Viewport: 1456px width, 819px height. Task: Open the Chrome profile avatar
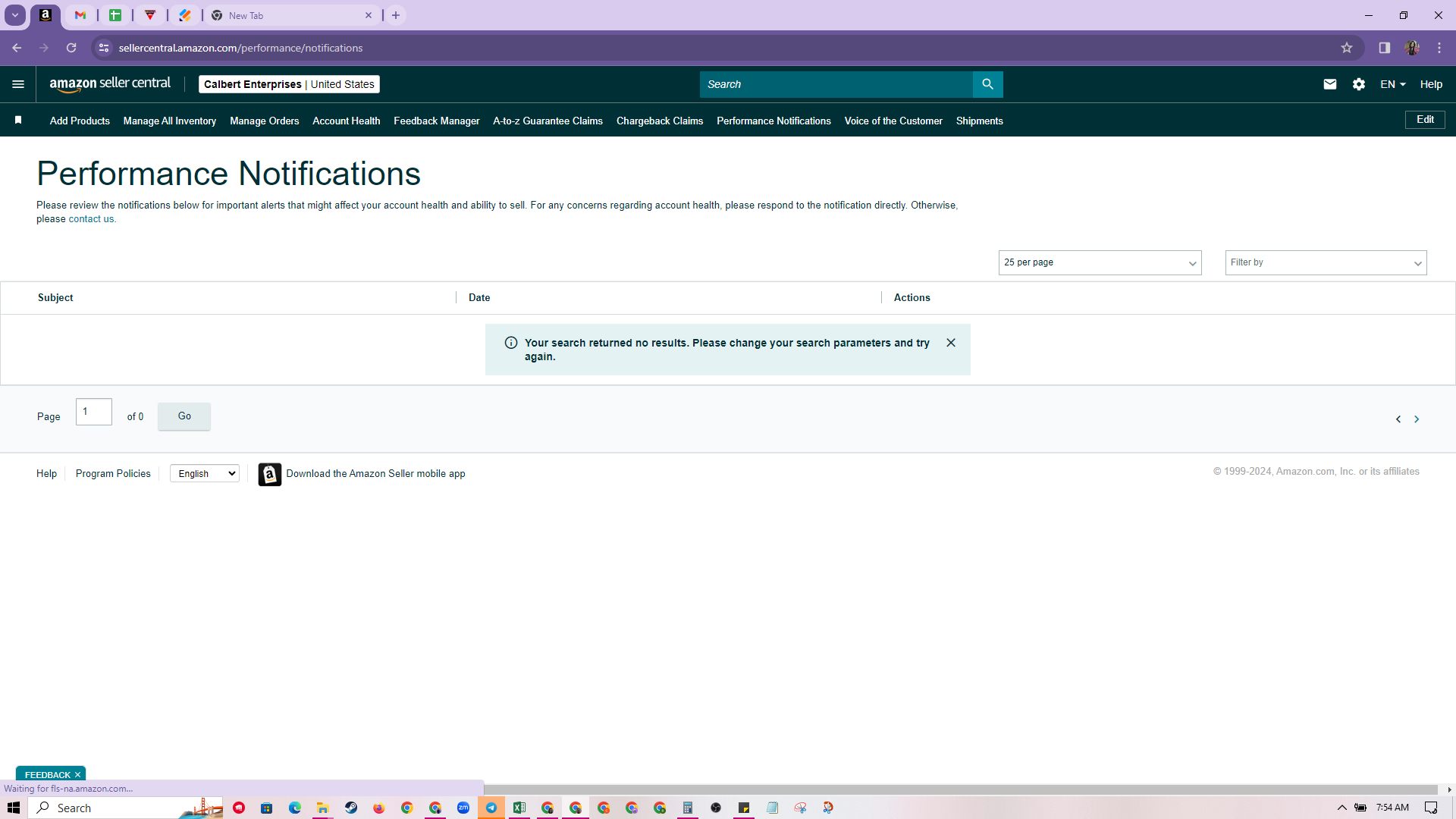(x=1412, y=48)
